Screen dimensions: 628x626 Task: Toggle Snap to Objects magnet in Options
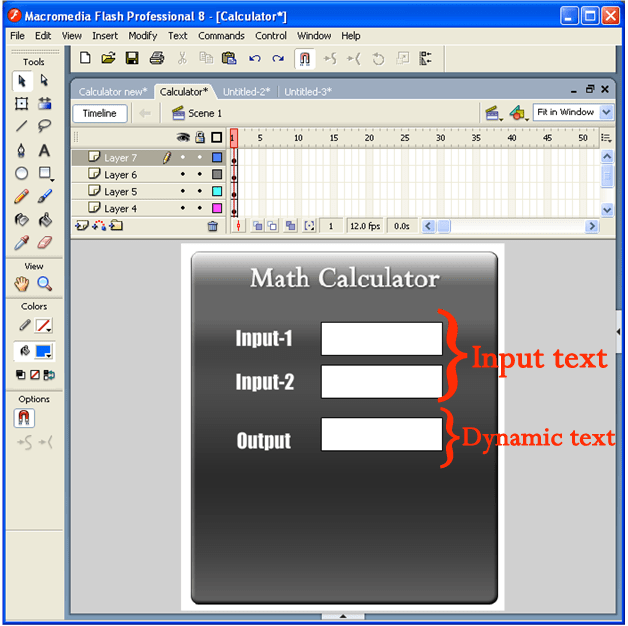(25, 418)
